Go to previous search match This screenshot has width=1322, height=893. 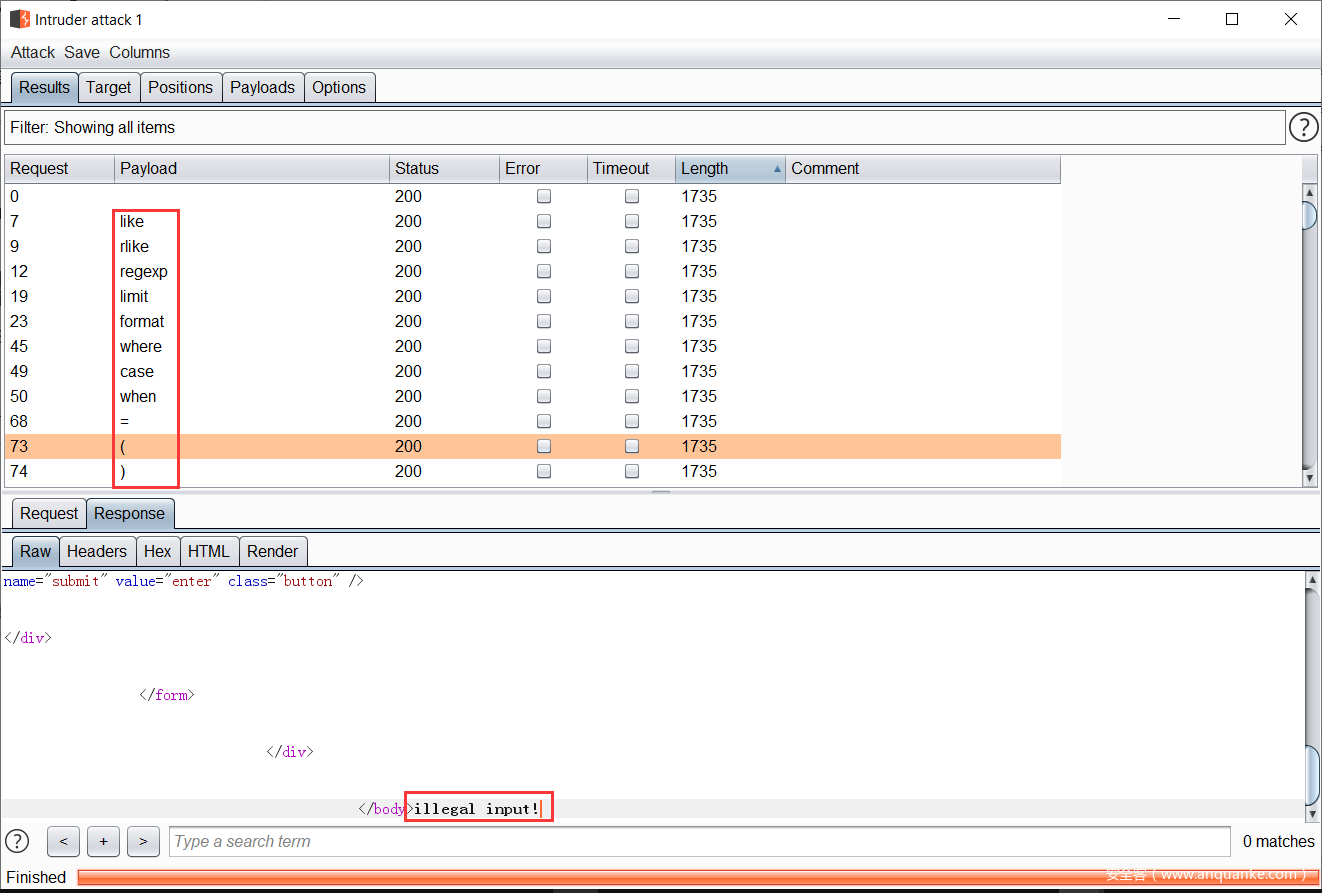pos(63,841)
